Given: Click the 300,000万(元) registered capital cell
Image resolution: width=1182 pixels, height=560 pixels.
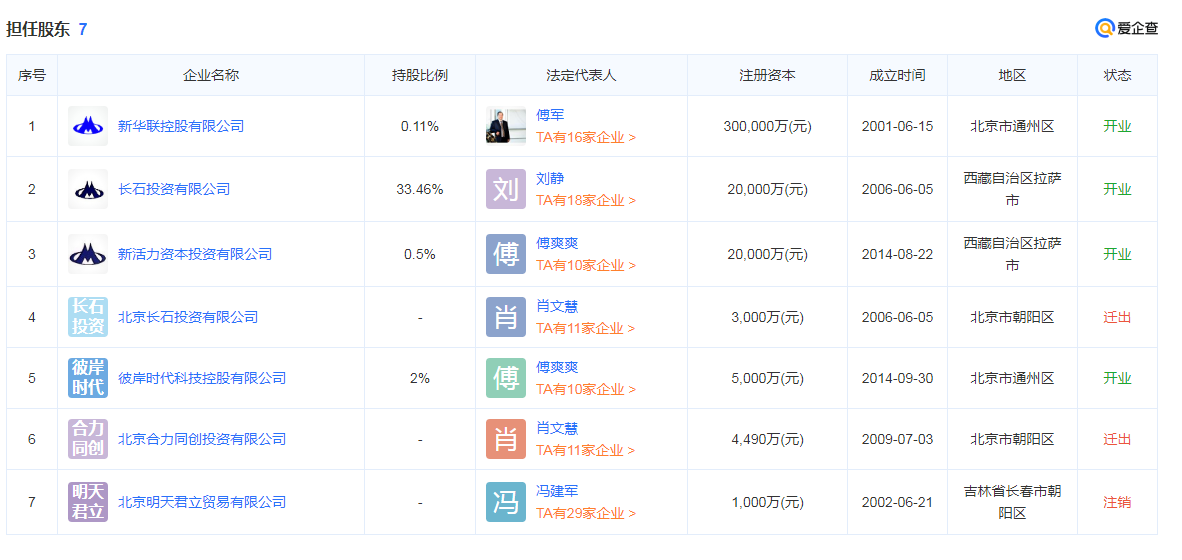Looking at the screenshot, I should [x=767, y=127].
